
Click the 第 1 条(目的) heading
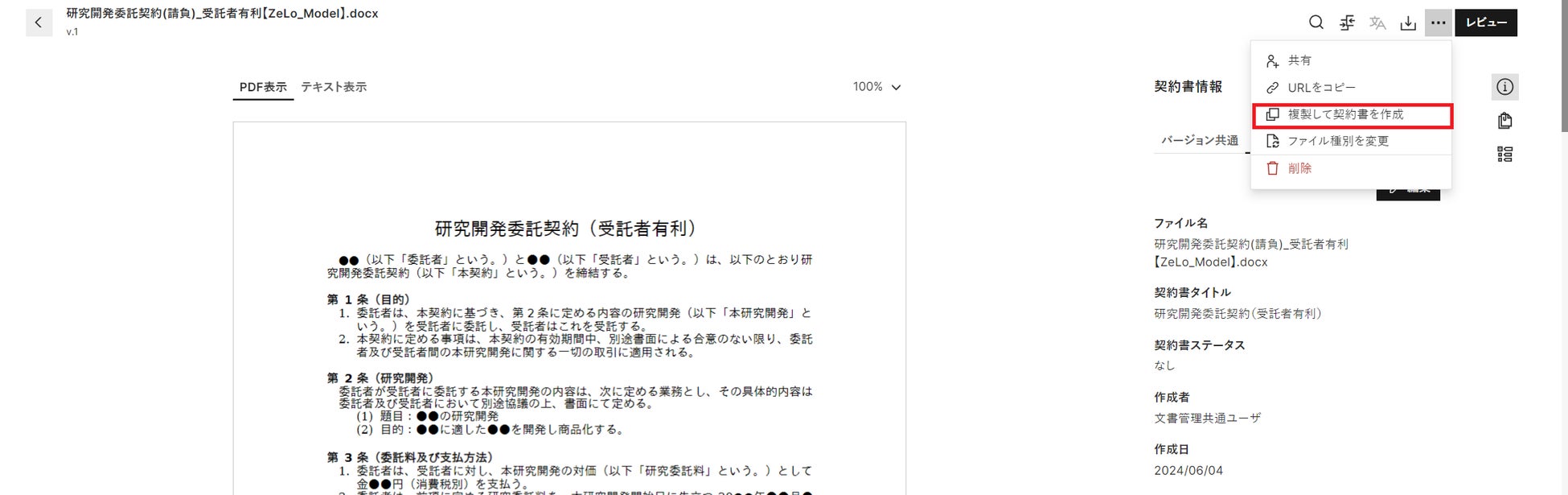coord(368,299)
